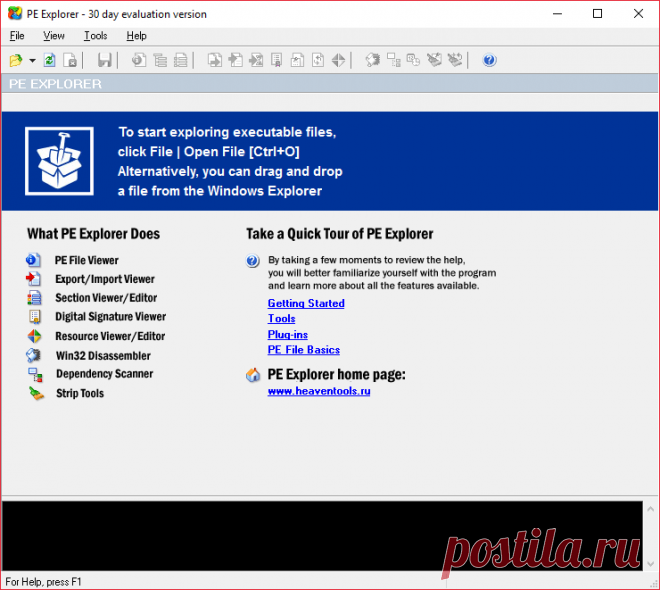The width and height of the screenshot is (660, 590).
Task: Click the Save floppy disk icon
Action: [105, 60]
